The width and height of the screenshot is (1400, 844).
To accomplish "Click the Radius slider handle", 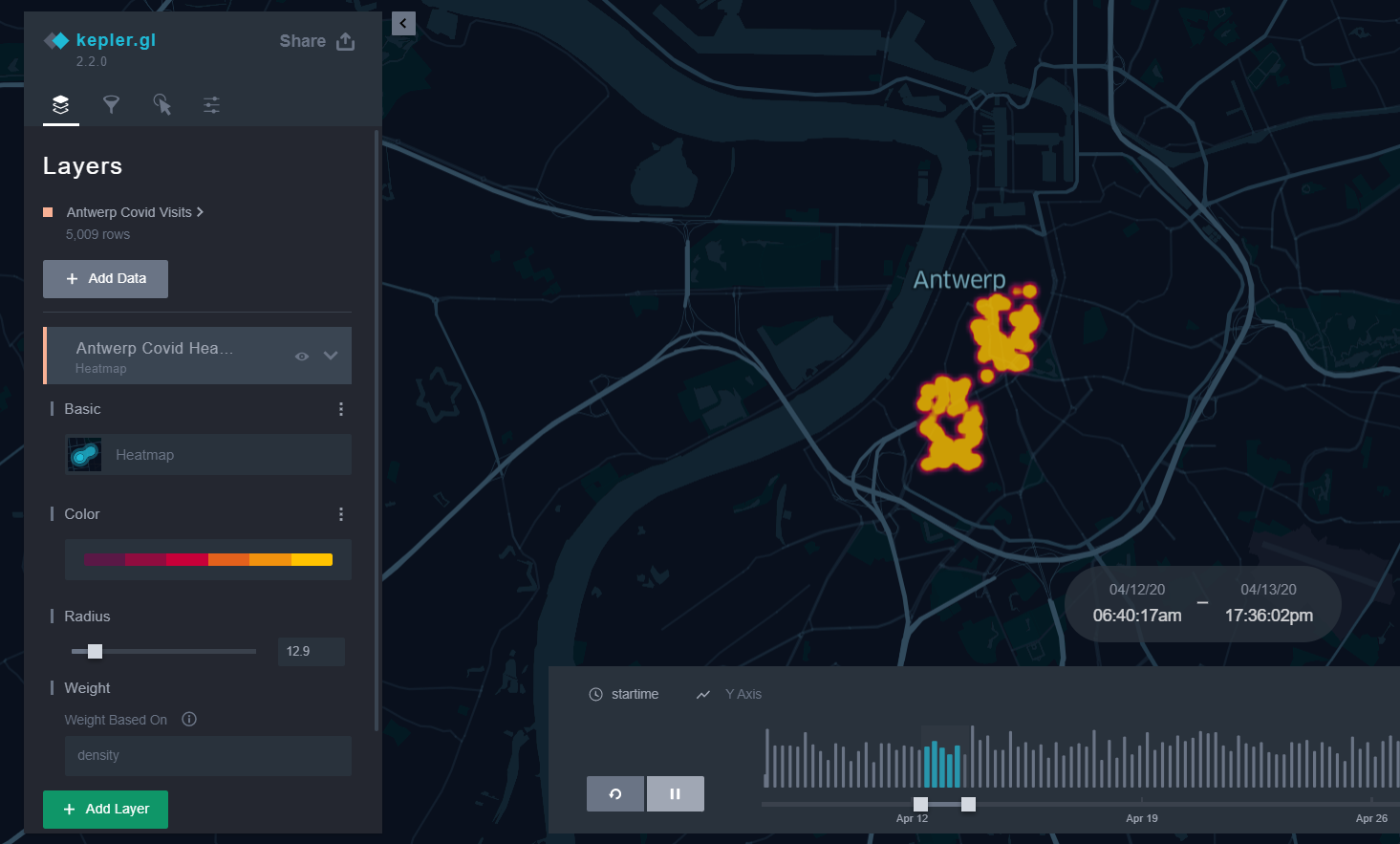I will (95, 651).
